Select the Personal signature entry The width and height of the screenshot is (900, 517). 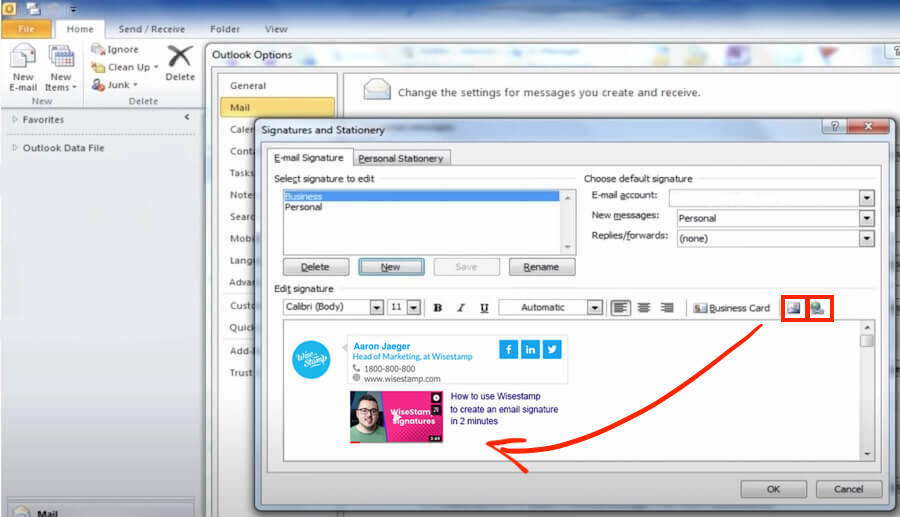[421, 207]
